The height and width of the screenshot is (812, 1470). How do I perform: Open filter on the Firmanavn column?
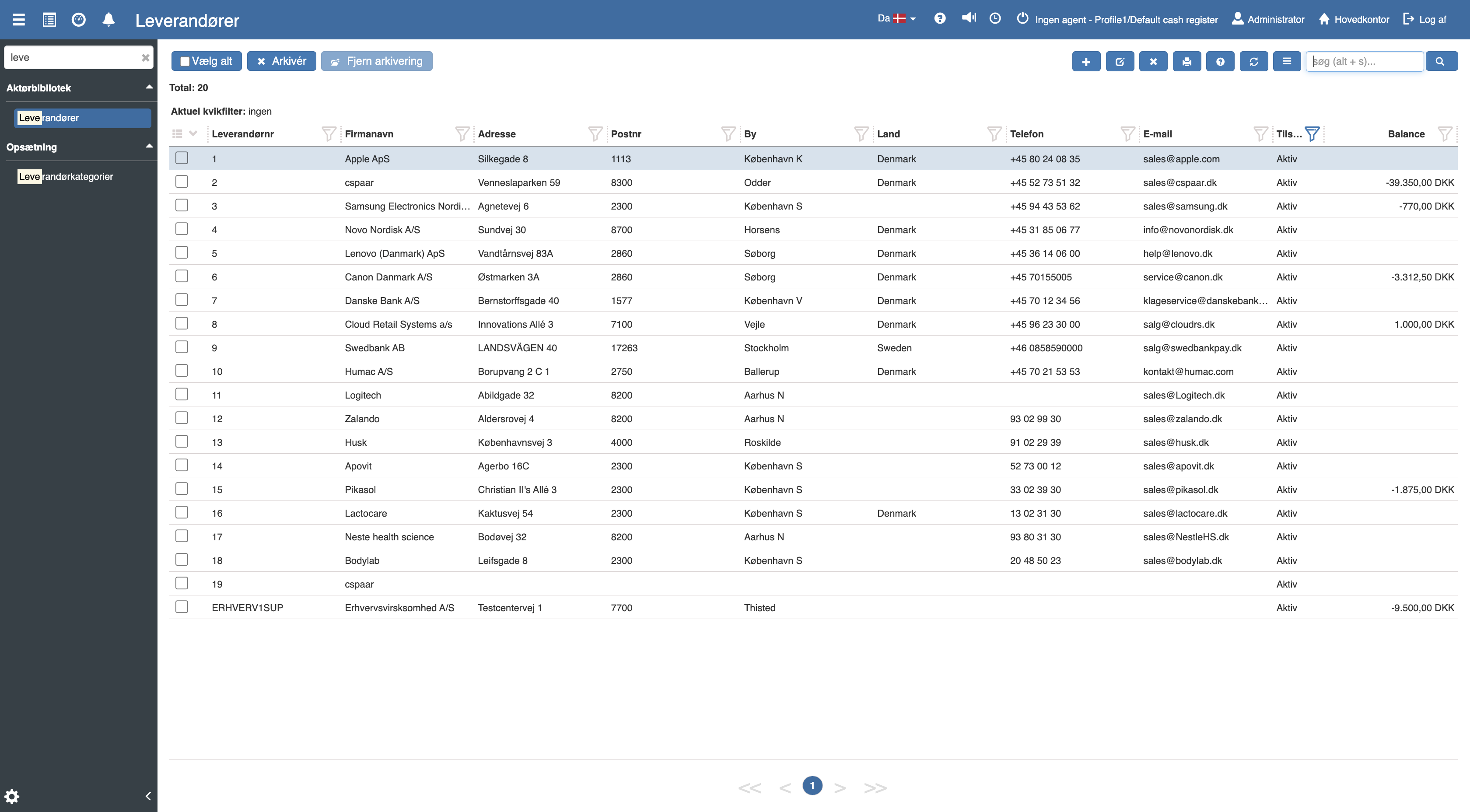tap(462, 134)
